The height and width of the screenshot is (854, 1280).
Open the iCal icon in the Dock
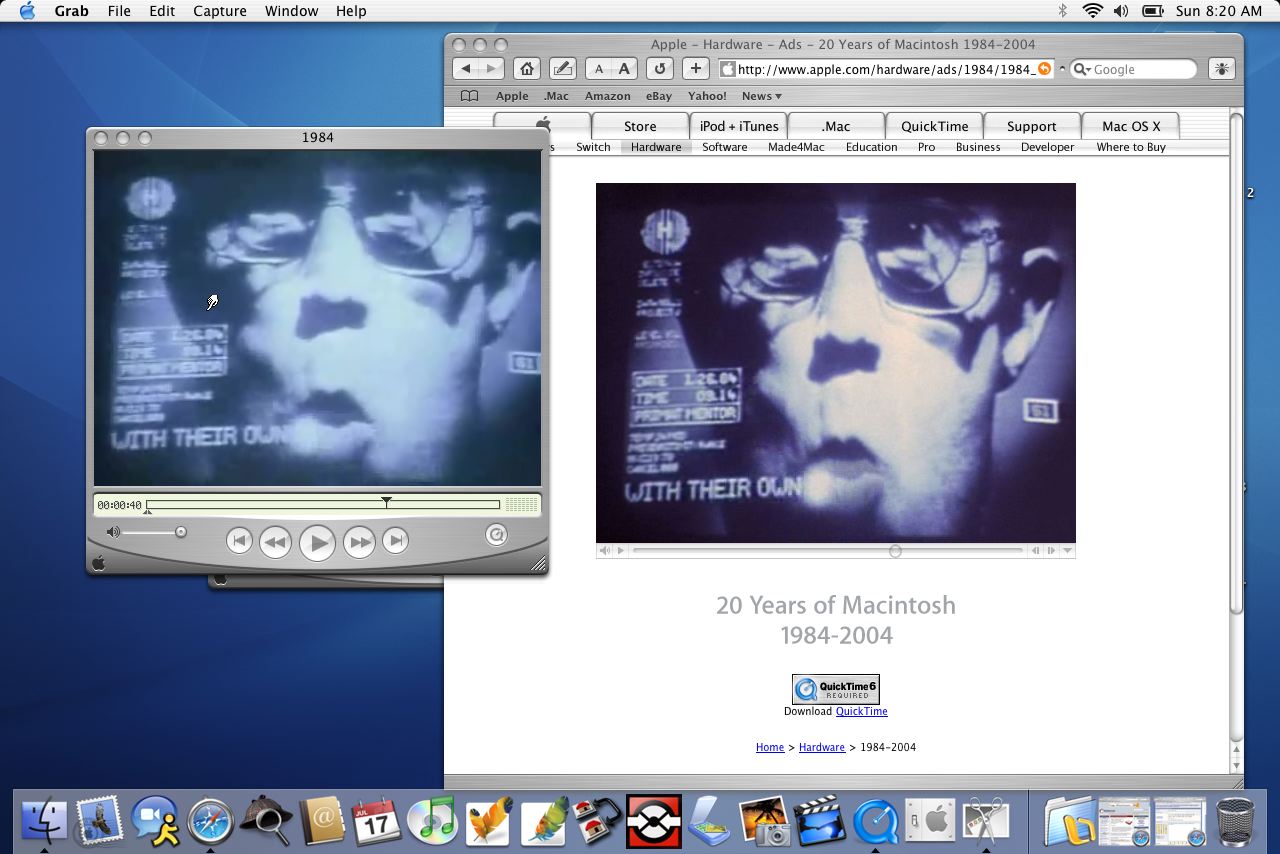point(376,822)
